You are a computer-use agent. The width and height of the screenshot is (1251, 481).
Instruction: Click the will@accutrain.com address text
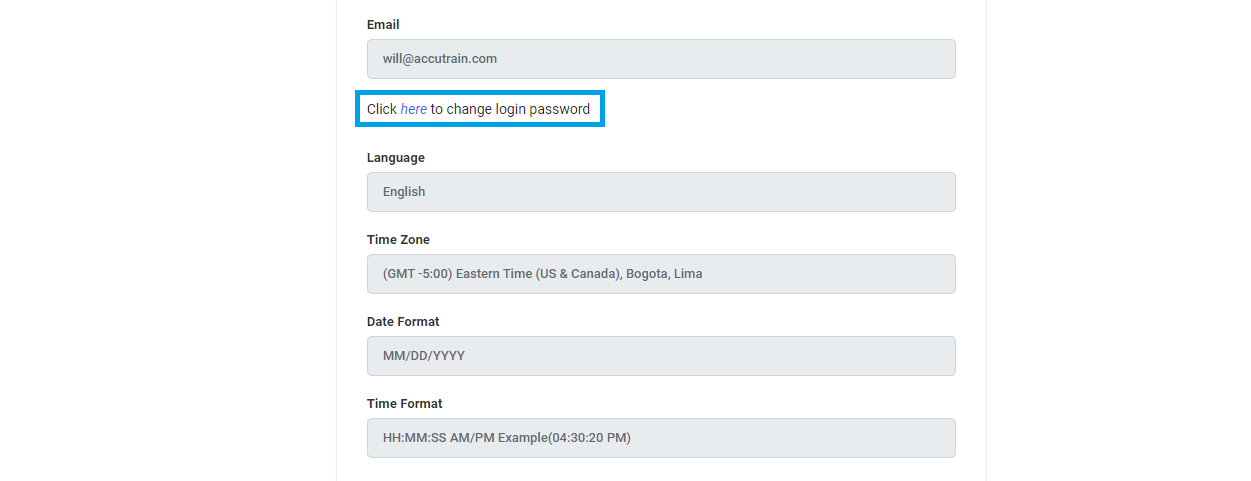click(x=439, y=59)
